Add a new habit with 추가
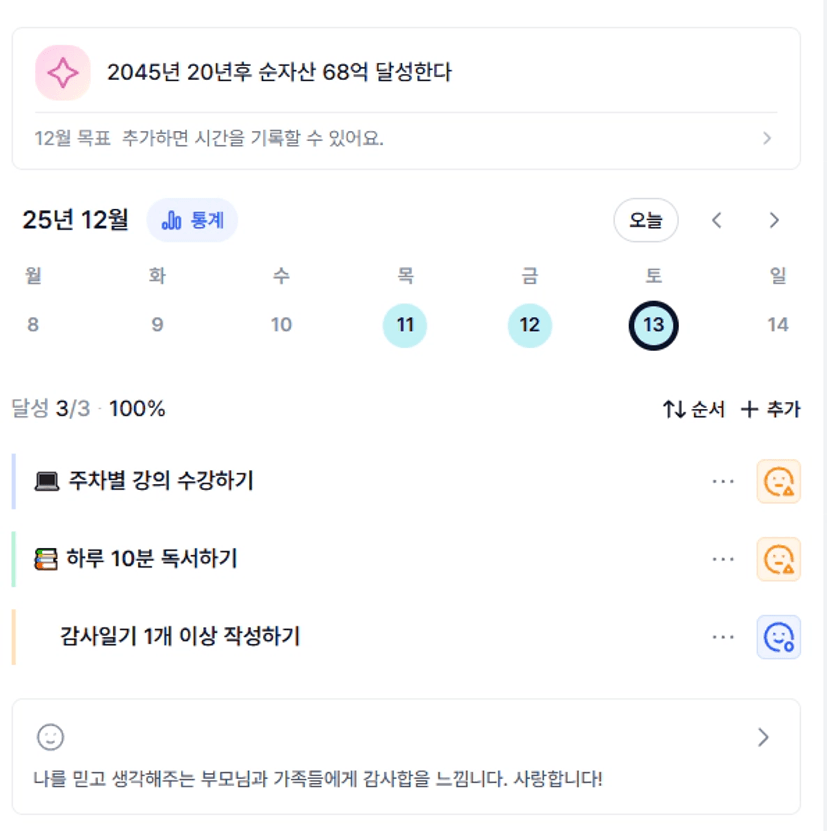827x831 pixels. (x=770, y=409)
